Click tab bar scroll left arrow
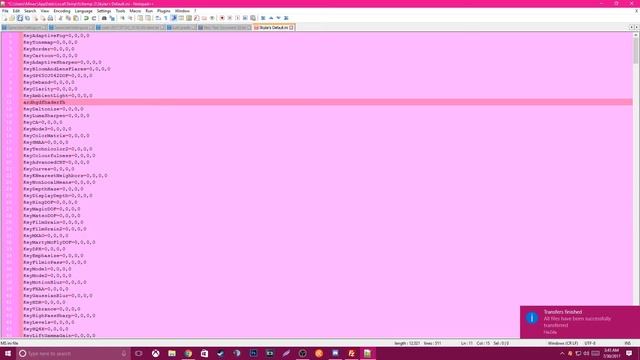Screen dimensions: 640x360 [x=631, y=27]
